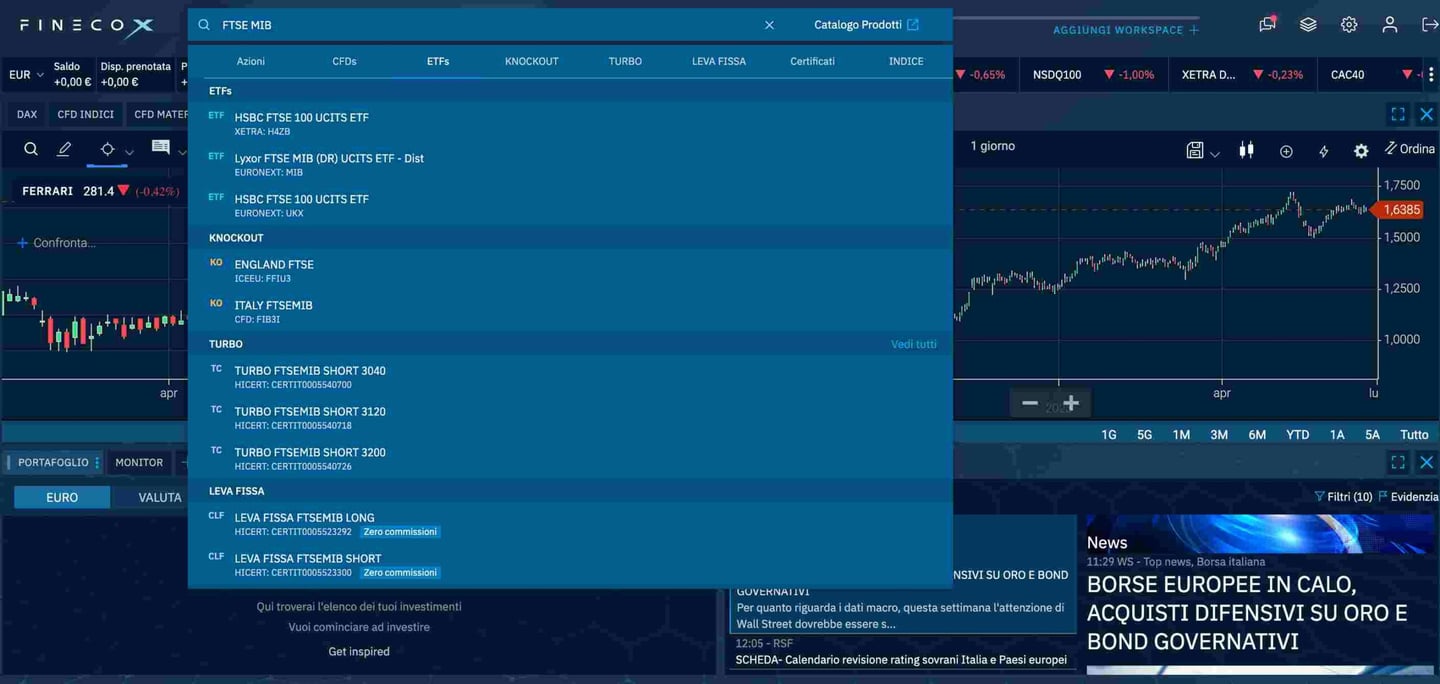Screen dimensions: 1440x684
Task: Open the indicators comparison icon near Ordina
Action: point(1246,150)
